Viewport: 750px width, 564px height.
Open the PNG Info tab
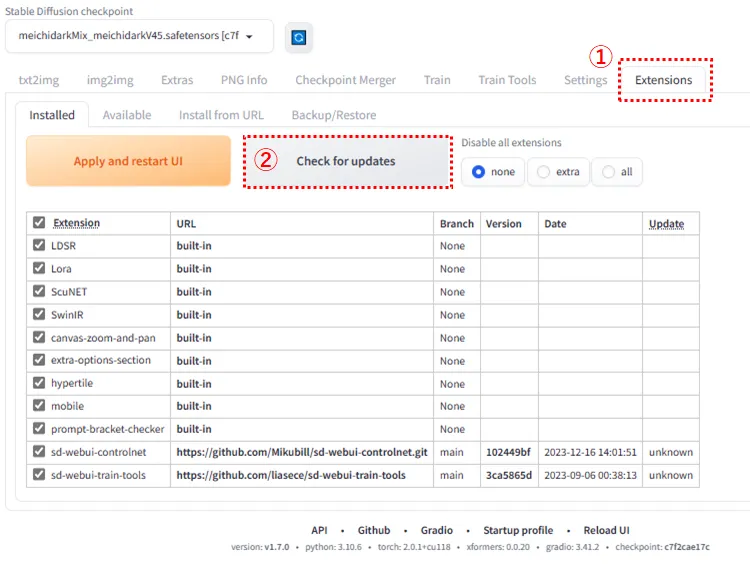point(244,80)
